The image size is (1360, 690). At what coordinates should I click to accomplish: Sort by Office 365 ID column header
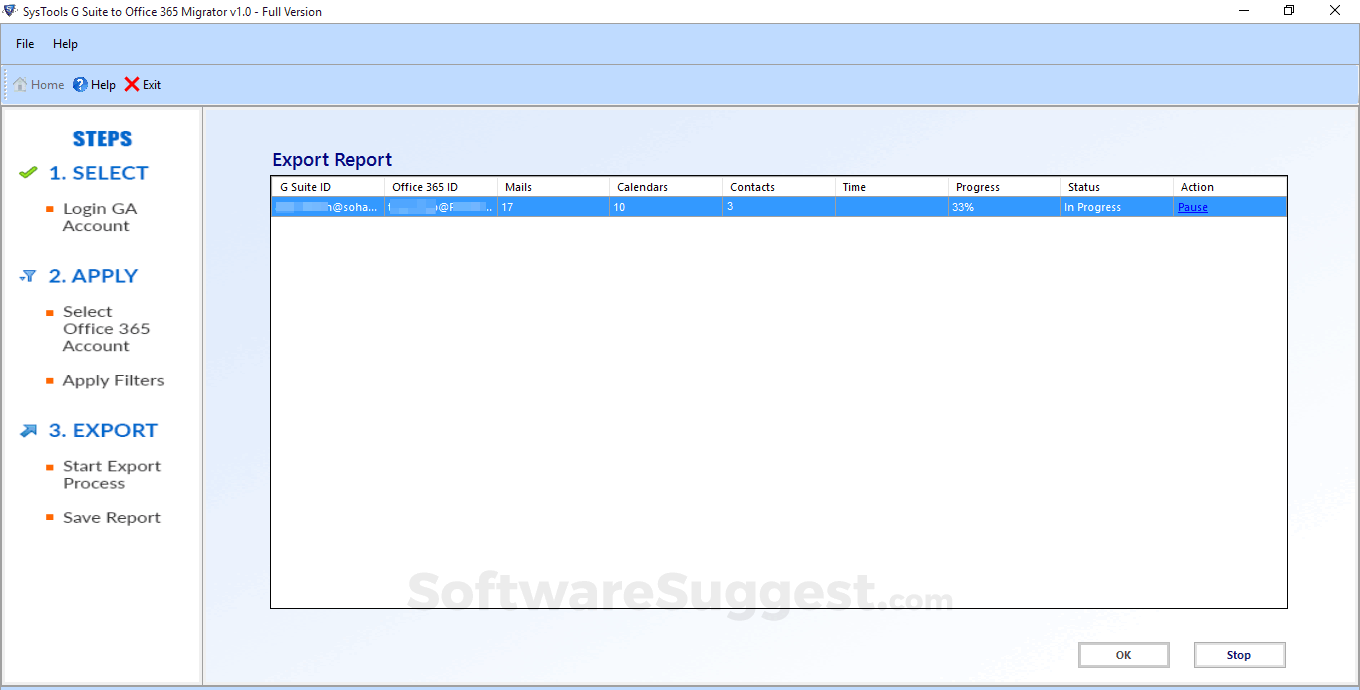pyautogui.click(x=441, y=187)
